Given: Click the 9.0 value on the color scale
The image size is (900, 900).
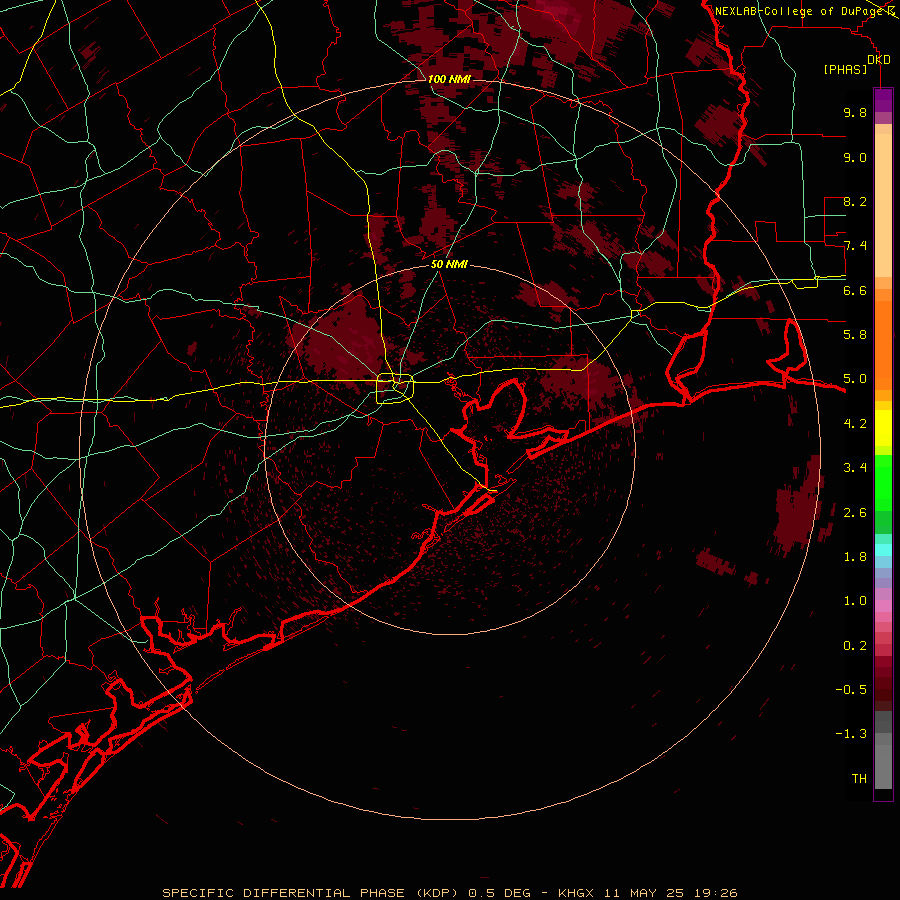Looking at the screenshot, I should click(855, 157).
